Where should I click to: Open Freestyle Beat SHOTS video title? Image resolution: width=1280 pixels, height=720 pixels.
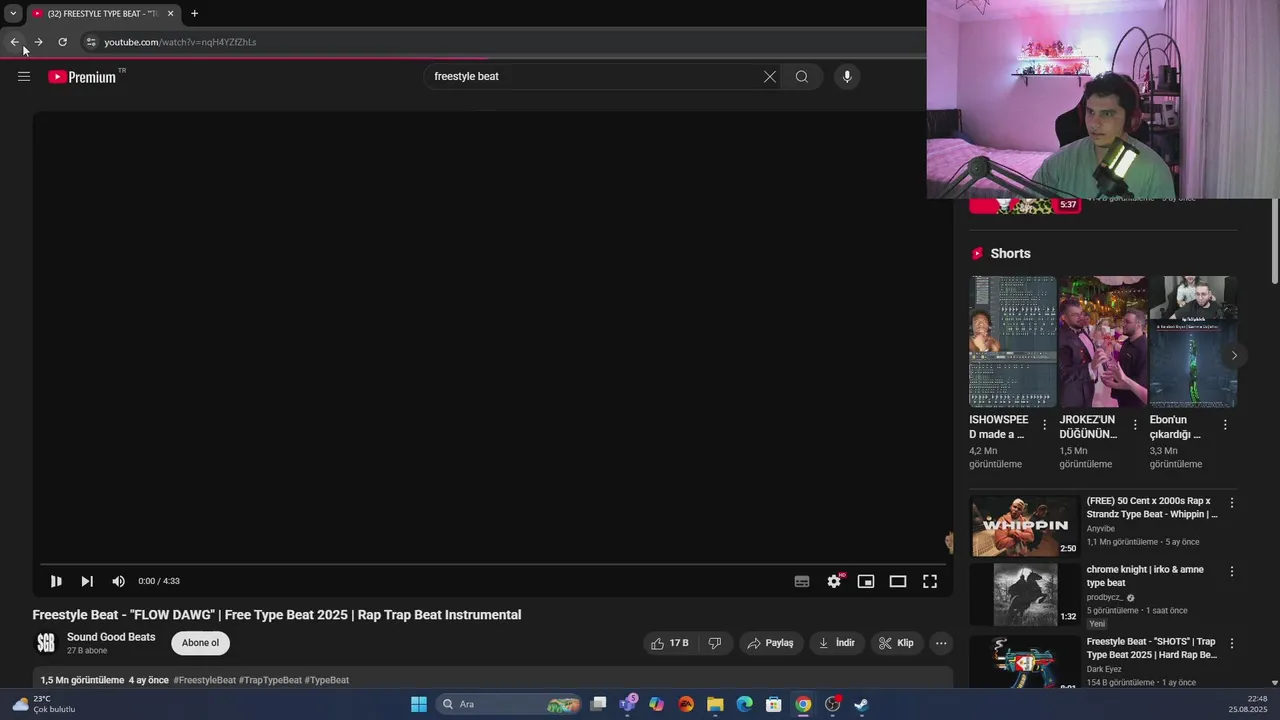point(1152,648)
